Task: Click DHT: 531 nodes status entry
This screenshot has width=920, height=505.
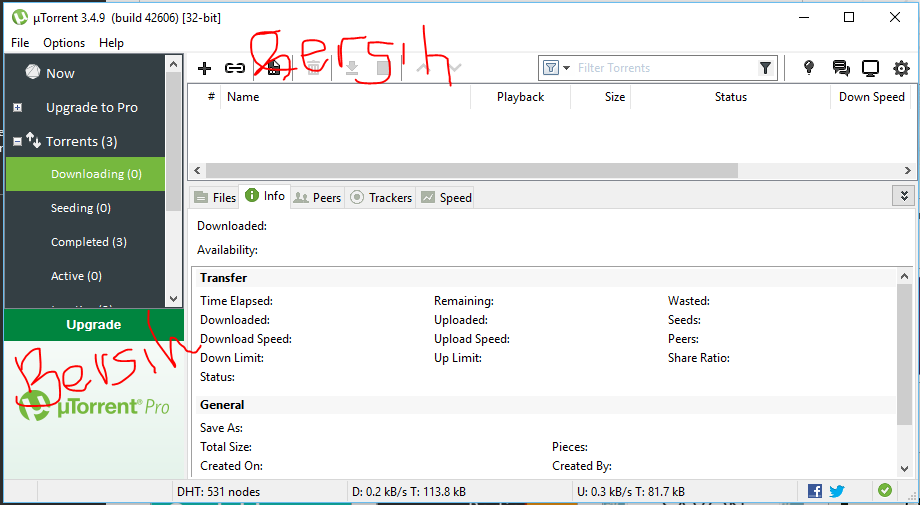Action: pos(218,492)
